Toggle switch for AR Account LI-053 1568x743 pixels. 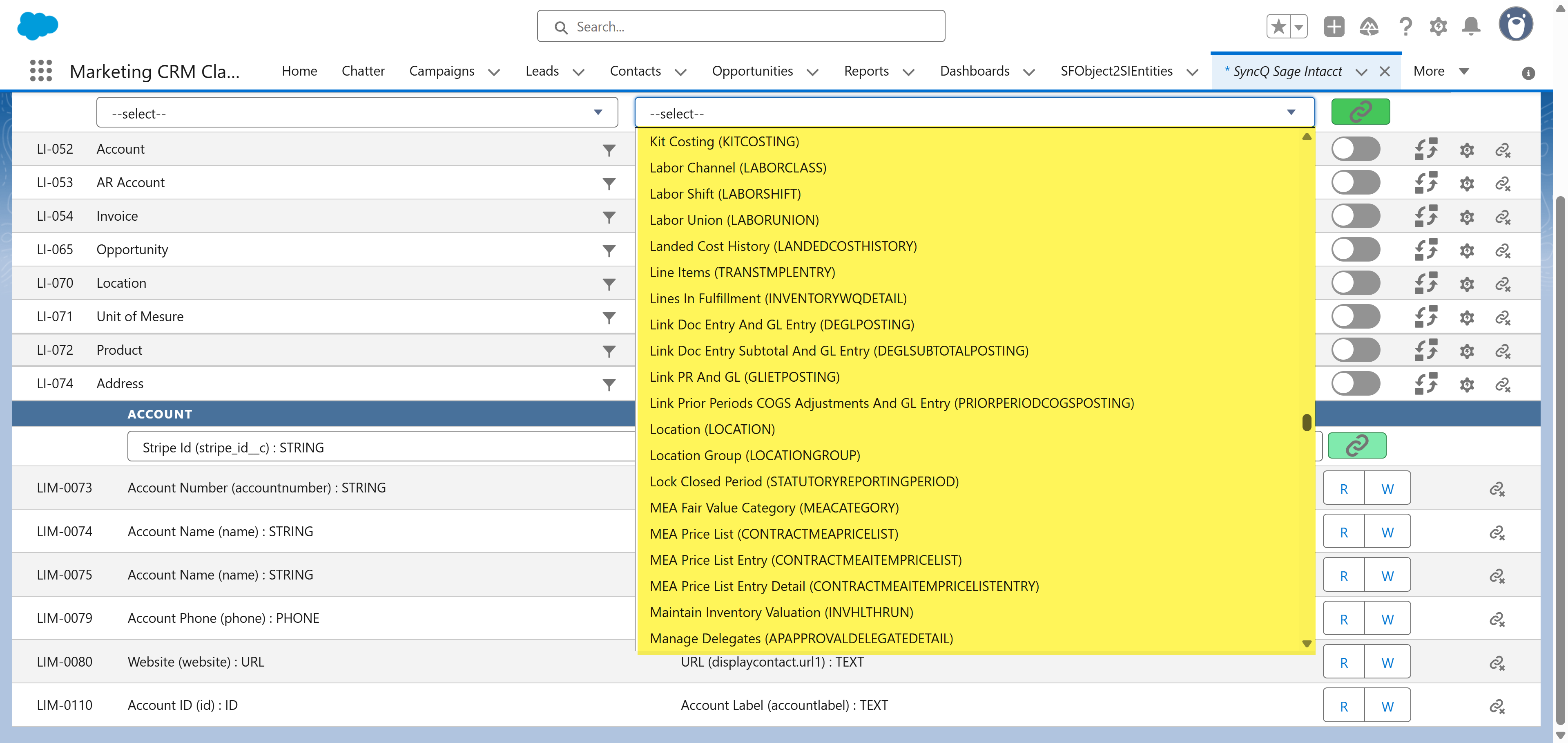[1356, 183]
